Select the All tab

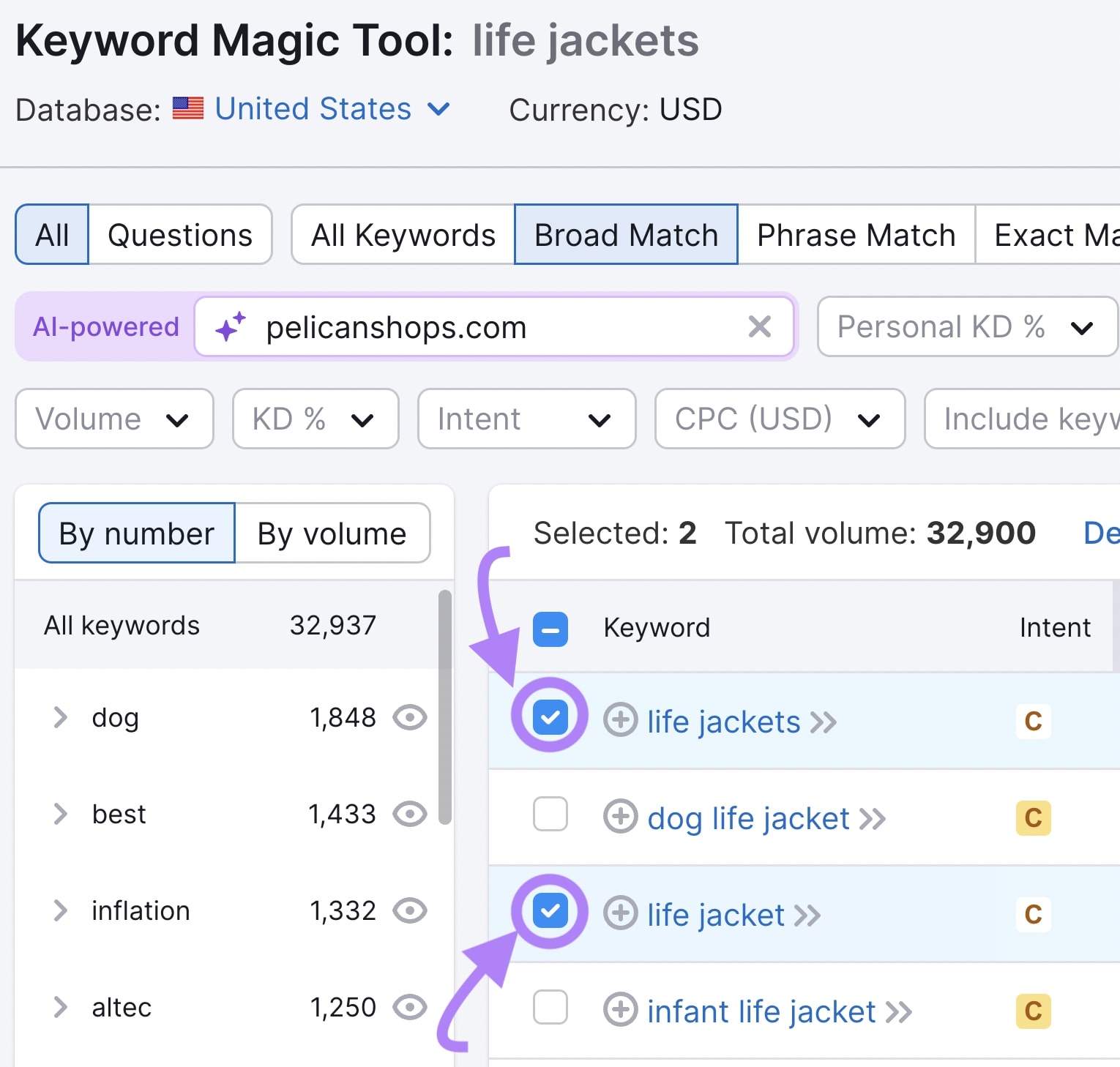52,234
